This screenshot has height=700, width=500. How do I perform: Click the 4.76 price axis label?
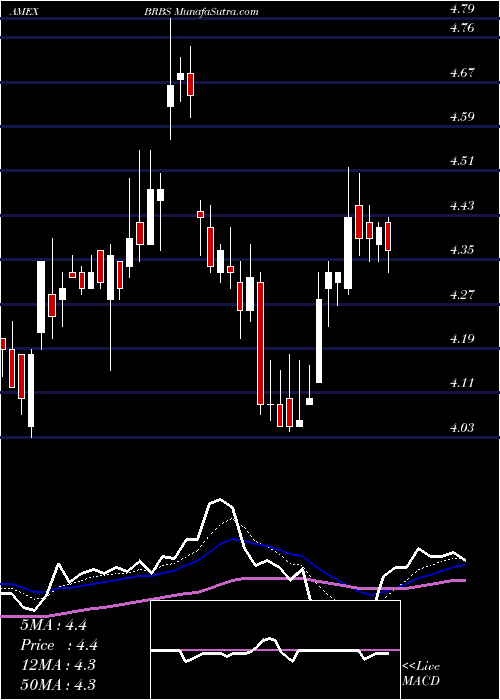click(461, 28)
